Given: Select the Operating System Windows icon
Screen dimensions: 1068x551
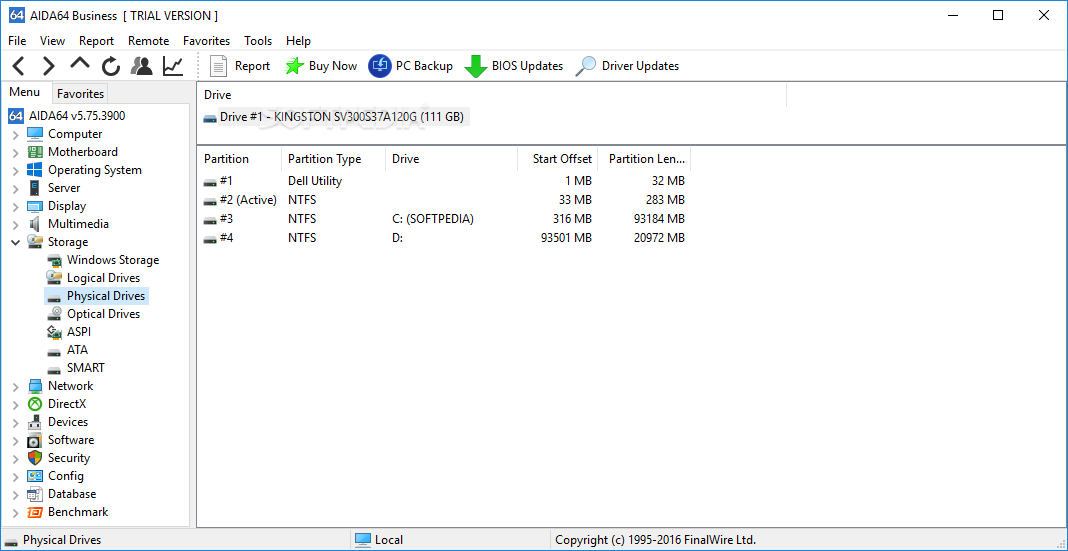Looking at the screenshot, I should 35,170.
